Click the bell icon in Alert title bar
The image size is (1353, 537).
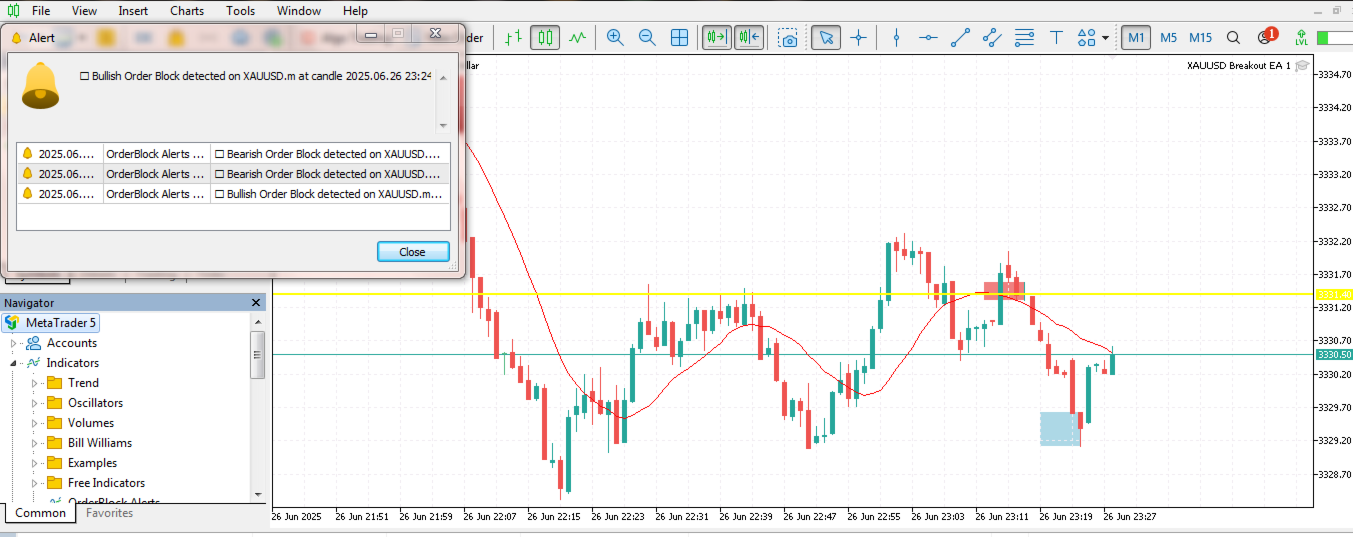click(x=16, y=37)
